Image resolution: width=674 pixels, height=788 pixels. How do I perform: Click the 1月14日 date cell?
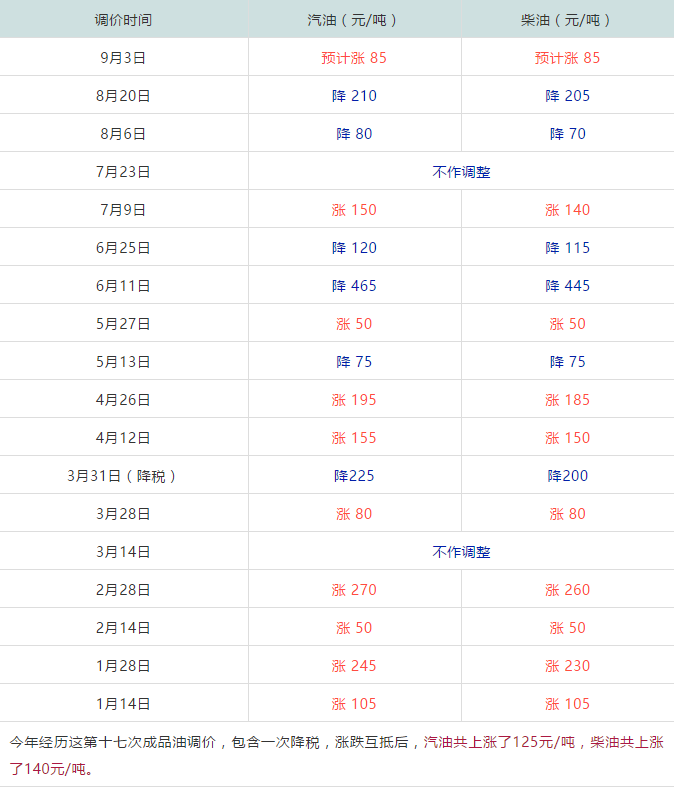tap(123, 704)
